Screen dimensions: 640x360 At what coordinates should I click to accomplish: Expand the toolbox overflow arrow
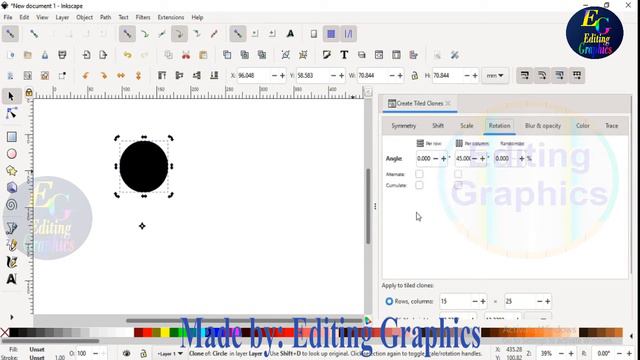[x=11, y=317]
